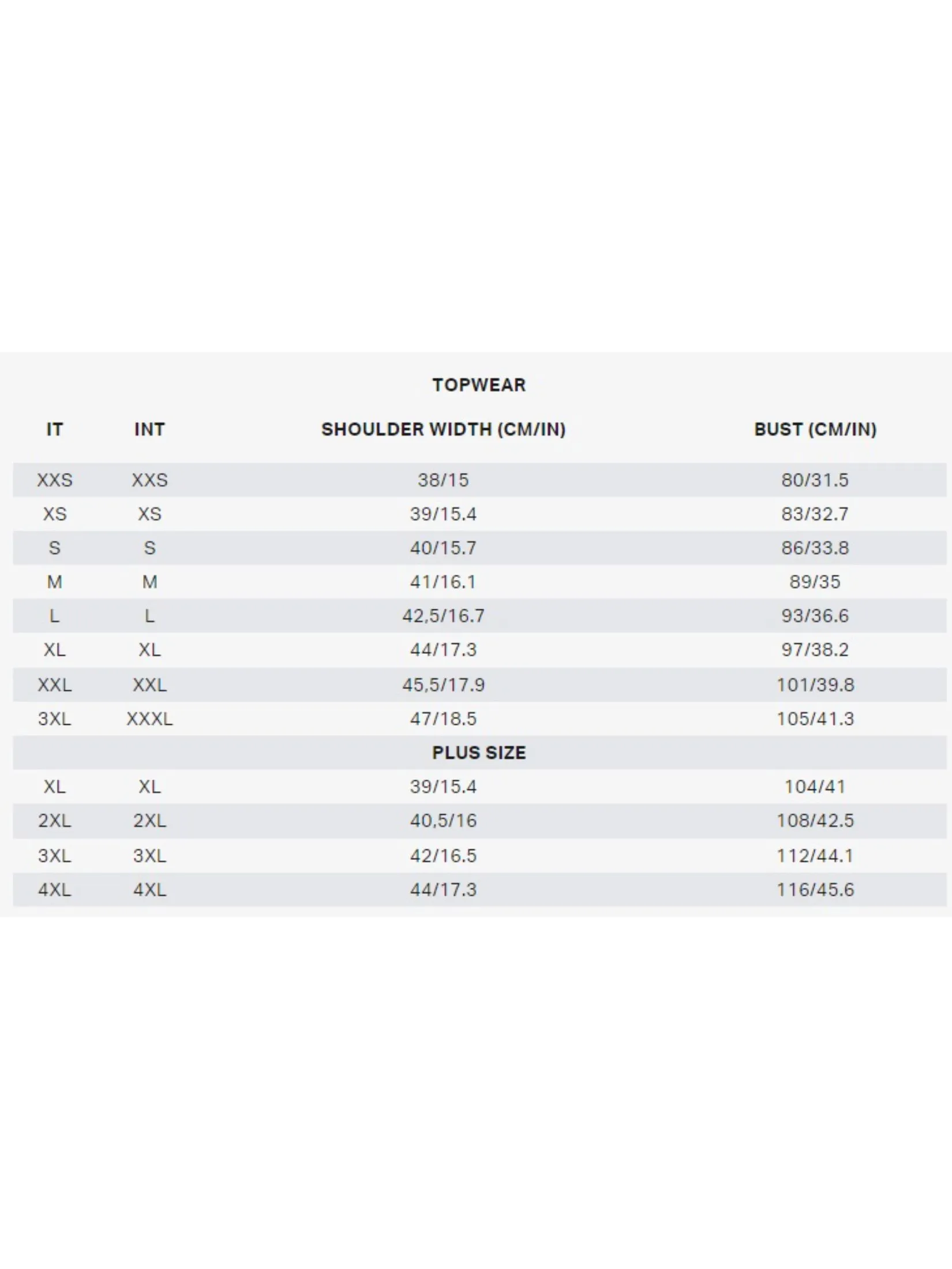Screen dimensions: 952x1269
Task: Select the 116/45.6 bust value
Action: [x=815, y=890]
